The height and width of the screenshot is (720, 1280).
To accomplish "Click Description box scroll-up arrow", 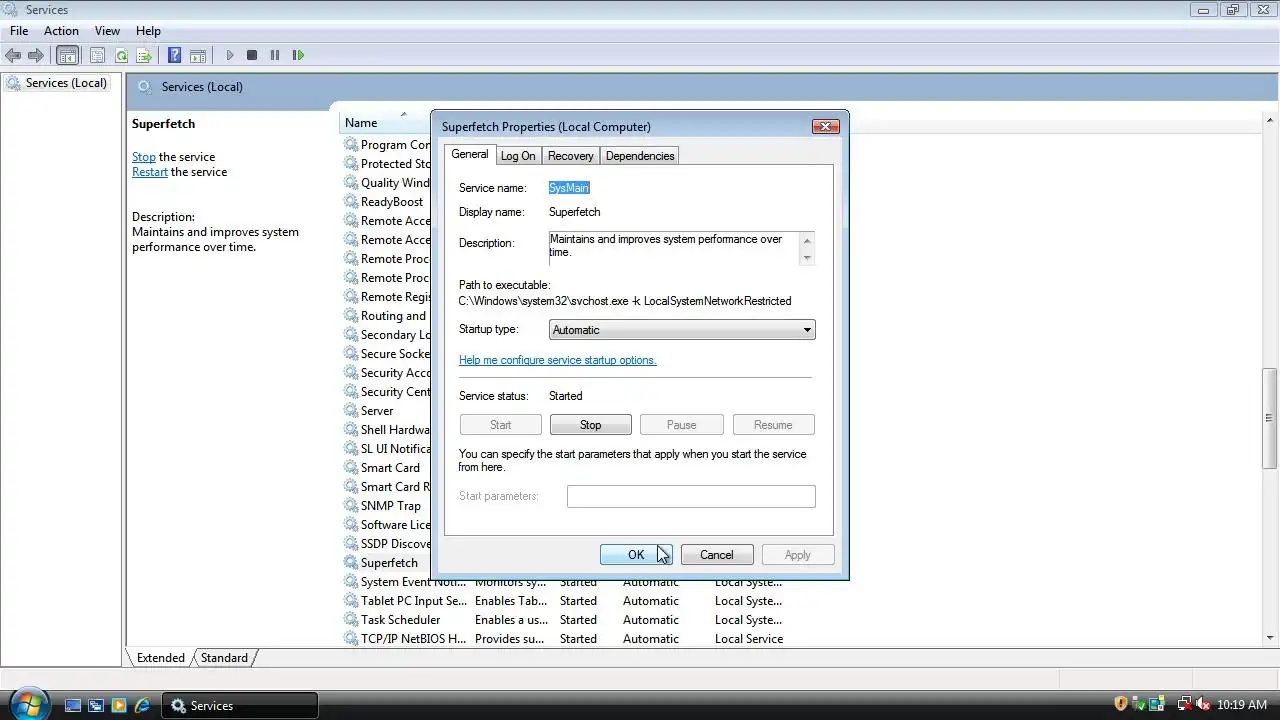I will pyautogui.click(x=807, y=240).
